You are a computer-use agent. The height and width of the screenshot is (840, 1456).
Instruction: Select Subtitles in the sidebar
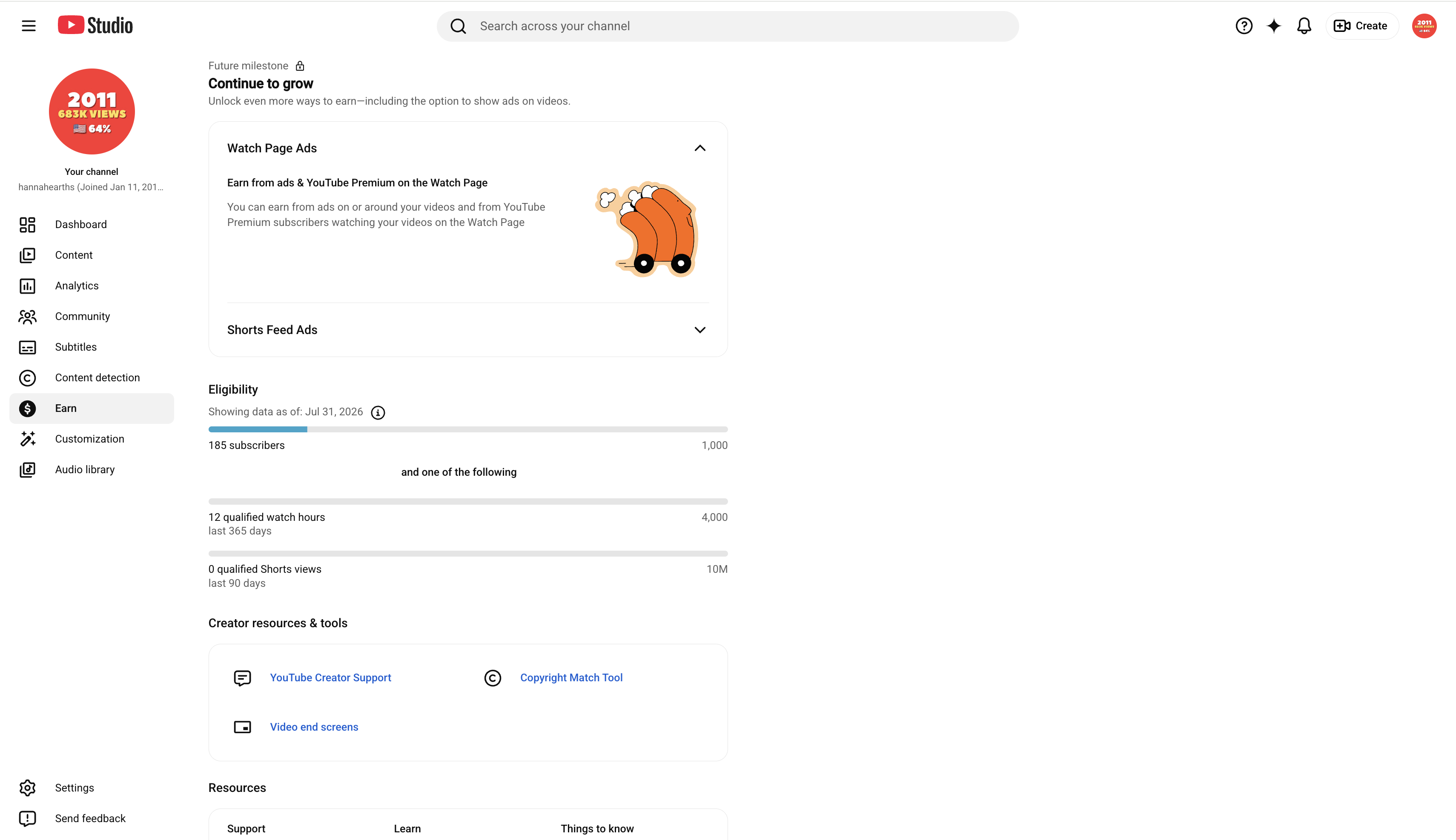point(92,347)
